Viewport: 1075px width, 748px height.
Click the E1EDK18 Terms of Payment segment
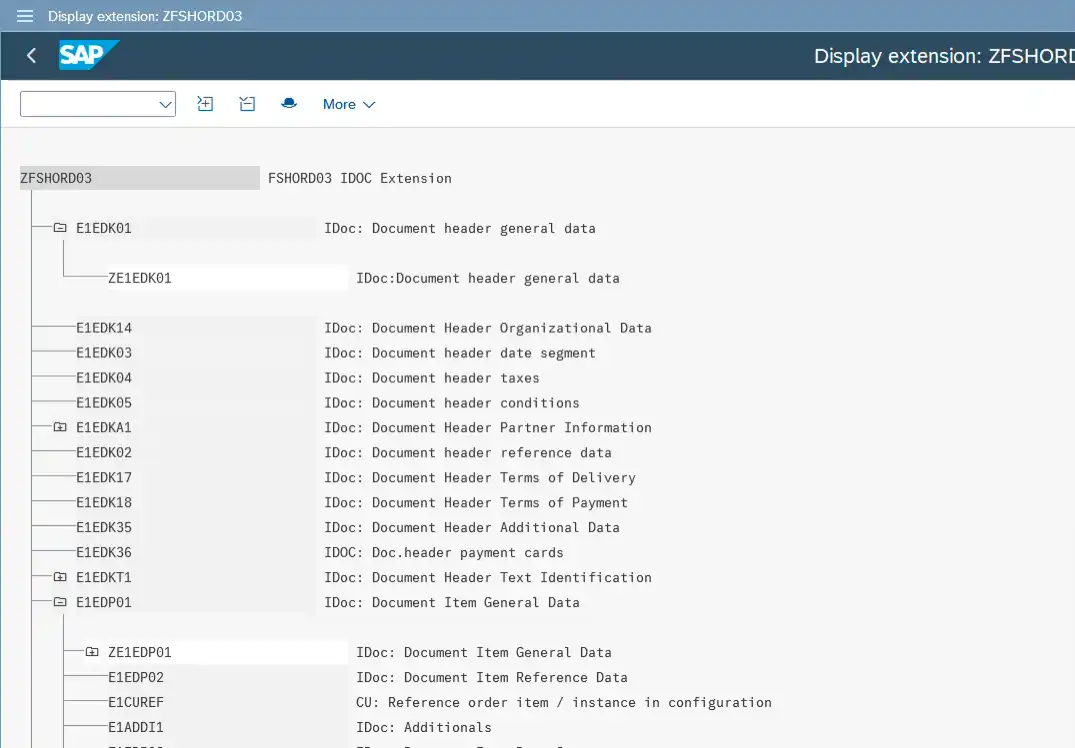(x=104, y=503)
